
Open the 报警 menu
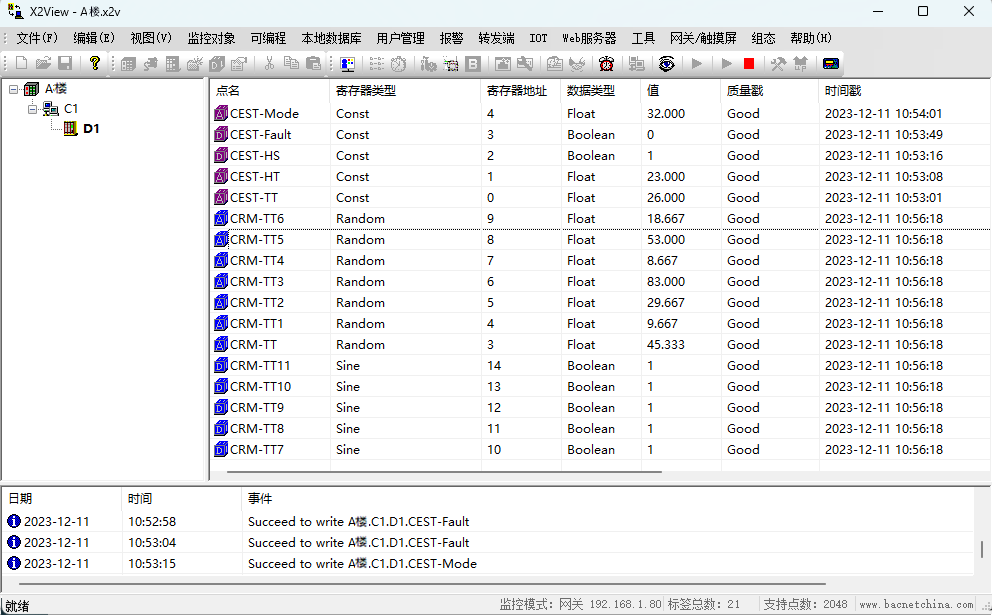(451, 38)
